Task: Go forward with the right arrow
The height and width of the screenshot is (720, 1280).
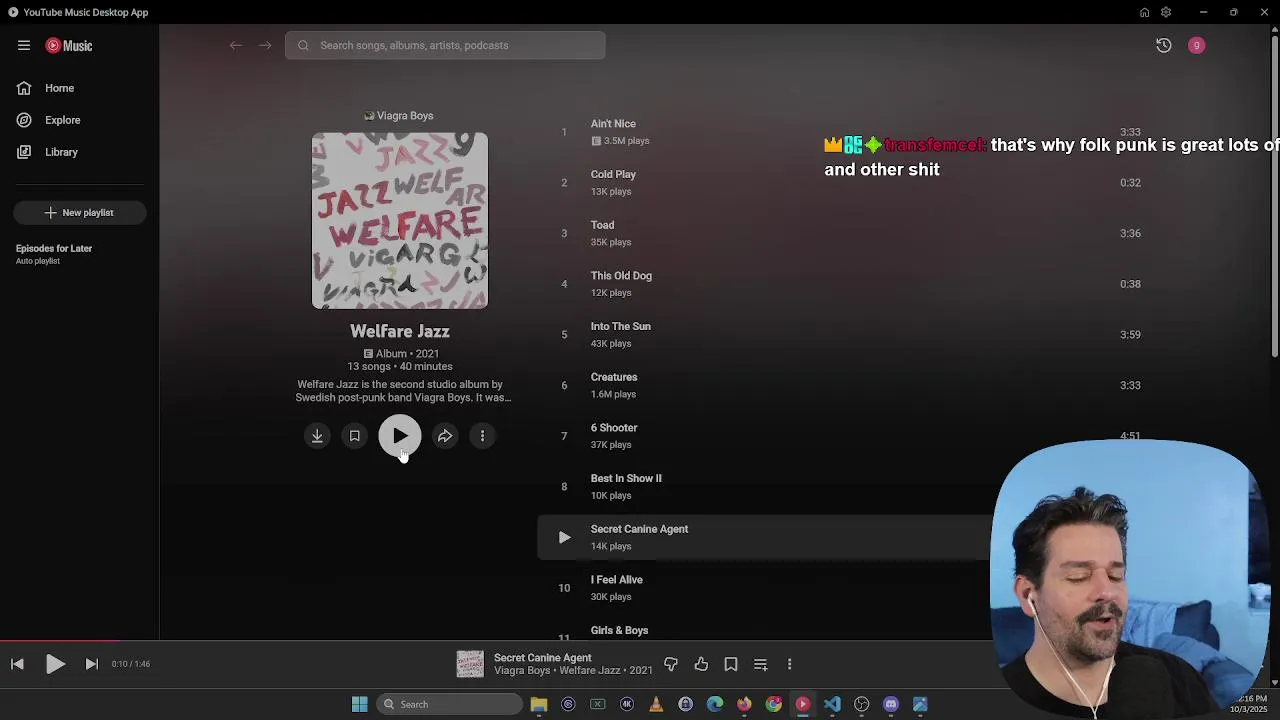Action: coord(265,45)
